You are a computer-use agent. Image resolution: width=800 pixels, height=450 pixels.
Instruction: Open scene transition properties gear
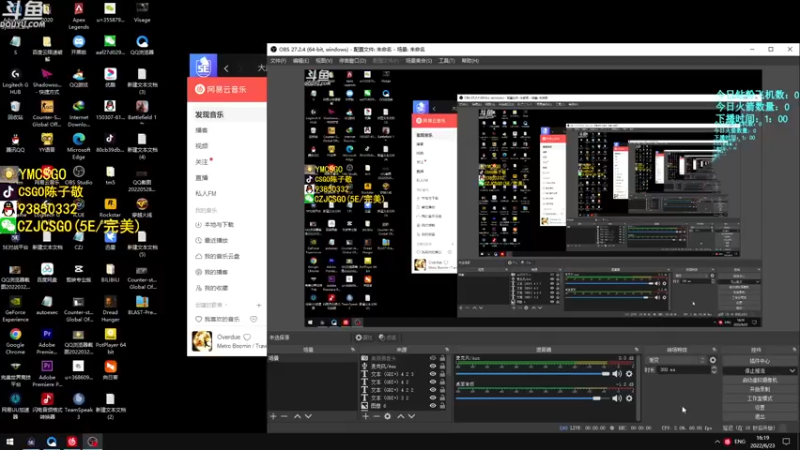[713, 360]
